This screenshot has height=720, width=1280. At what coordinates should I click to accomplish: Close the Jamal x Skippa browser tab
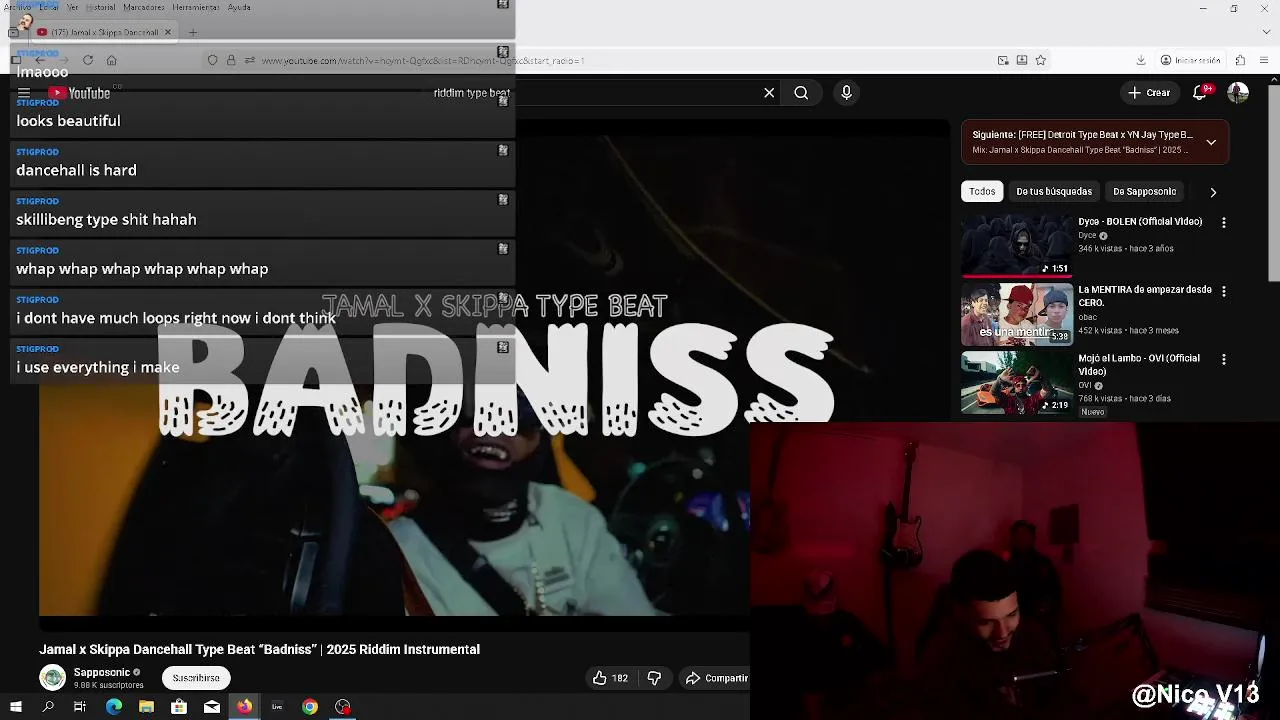168,32
